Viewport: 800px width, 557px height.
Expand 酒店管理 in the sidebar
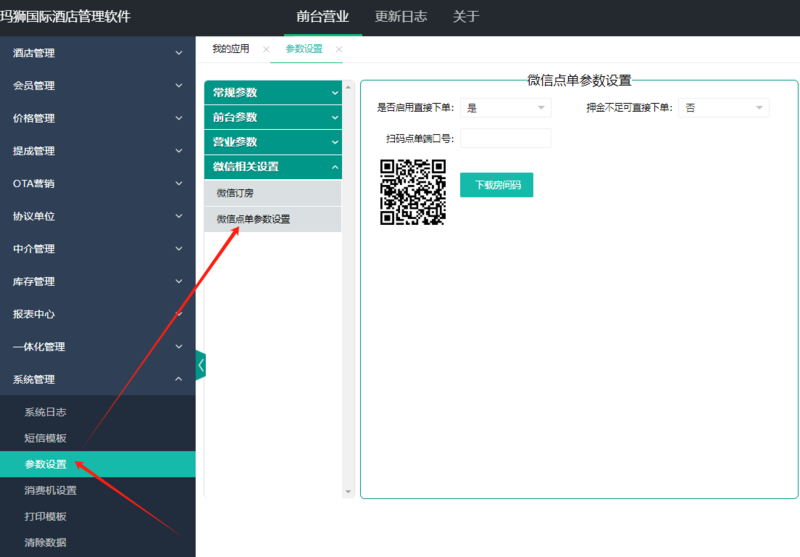click(x=97, y=53)
